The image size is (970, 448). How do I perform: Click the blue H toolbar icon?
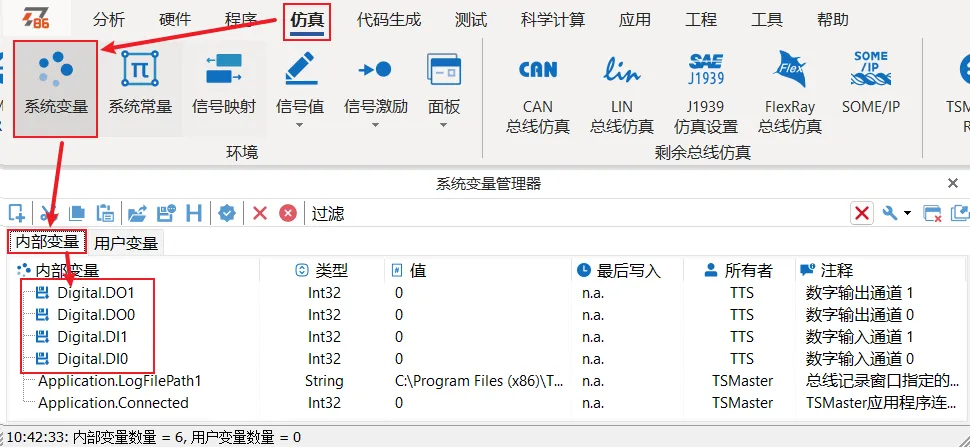coord(194,213)
